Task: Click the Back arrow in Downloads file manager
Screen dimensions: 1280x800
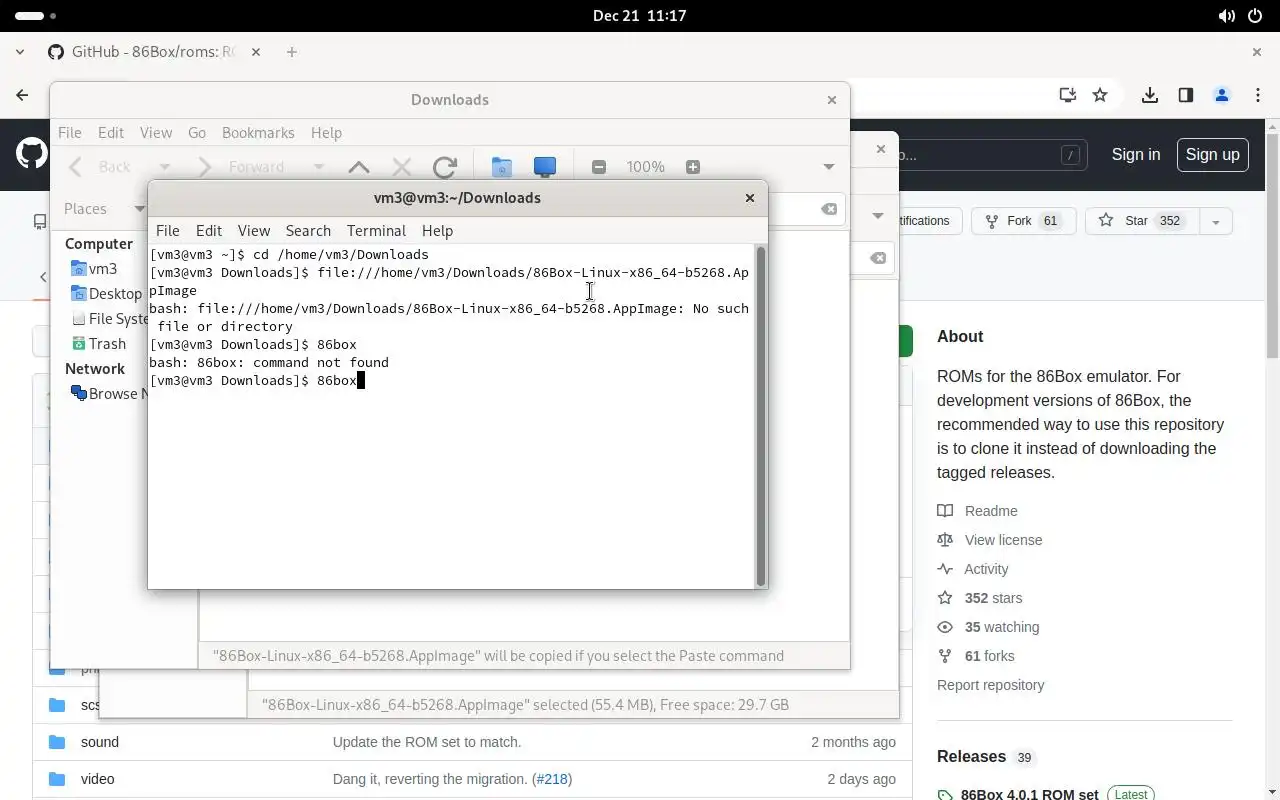Action: [x=76, y=167]
